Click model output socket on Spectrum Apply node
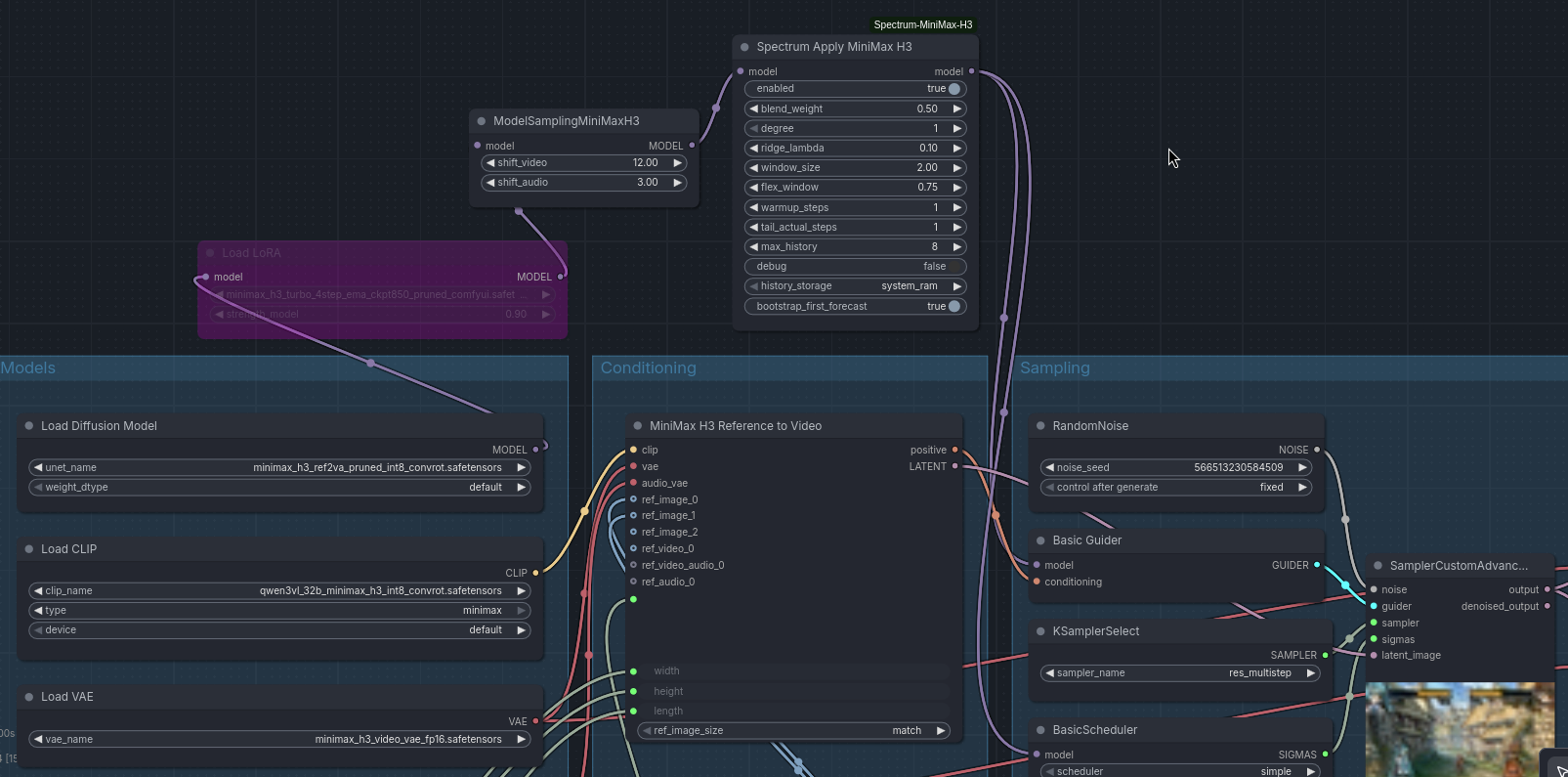 971,71
